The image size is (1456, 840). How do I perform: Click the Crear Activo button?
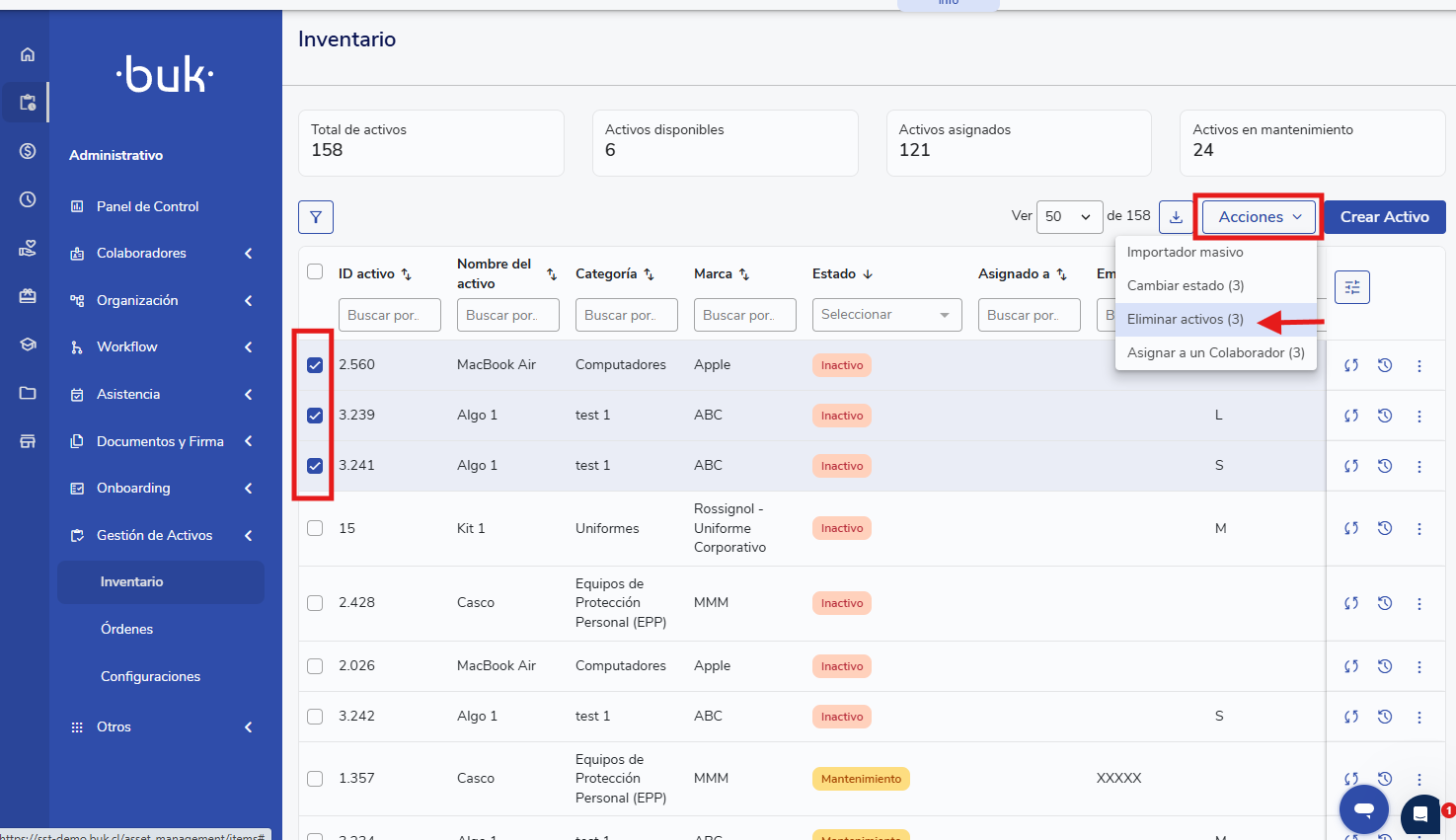[x=1384, y=217]
